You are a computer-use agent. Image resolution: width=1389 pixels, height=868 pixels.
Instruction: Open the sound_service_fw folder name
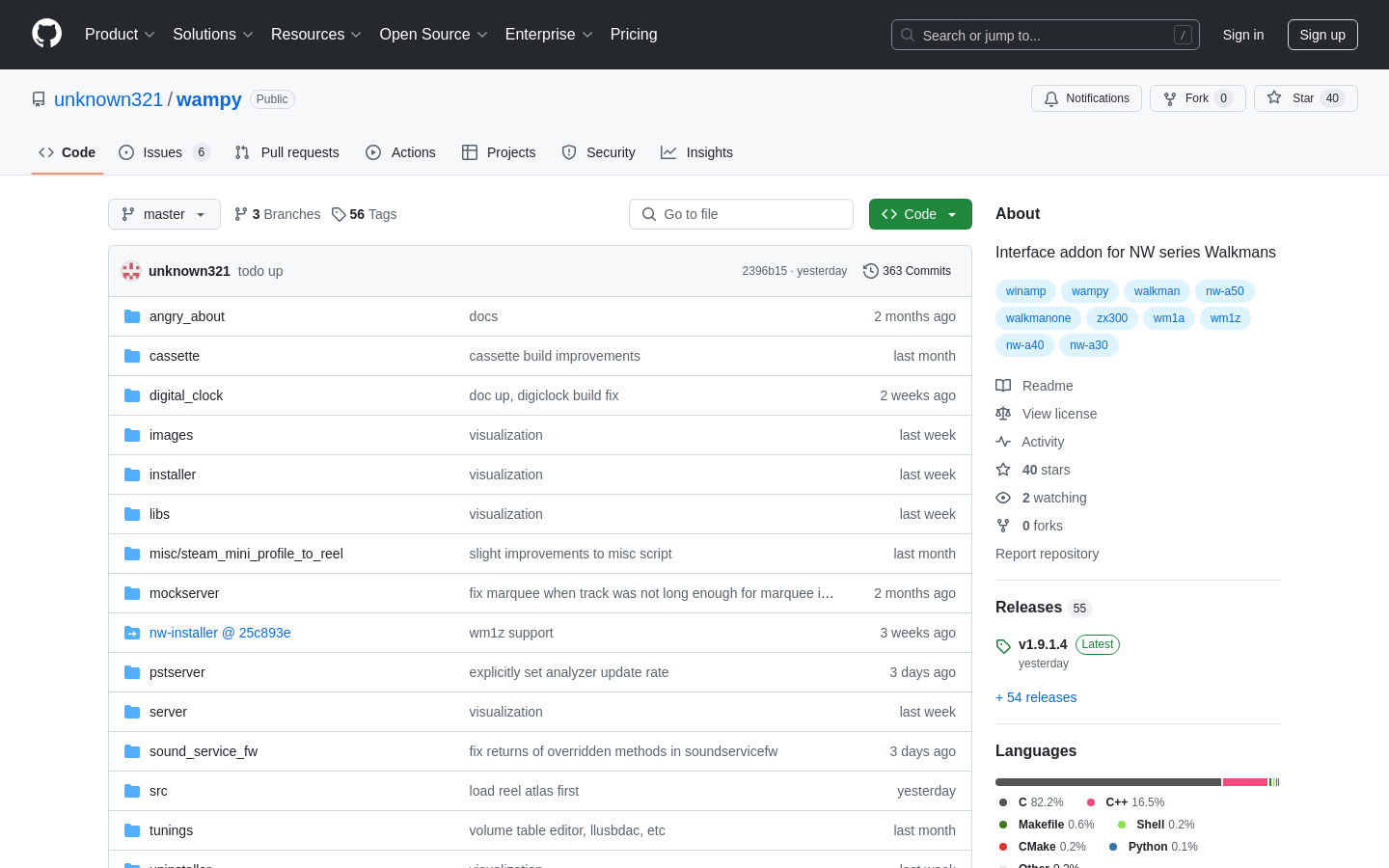[204, 751]
